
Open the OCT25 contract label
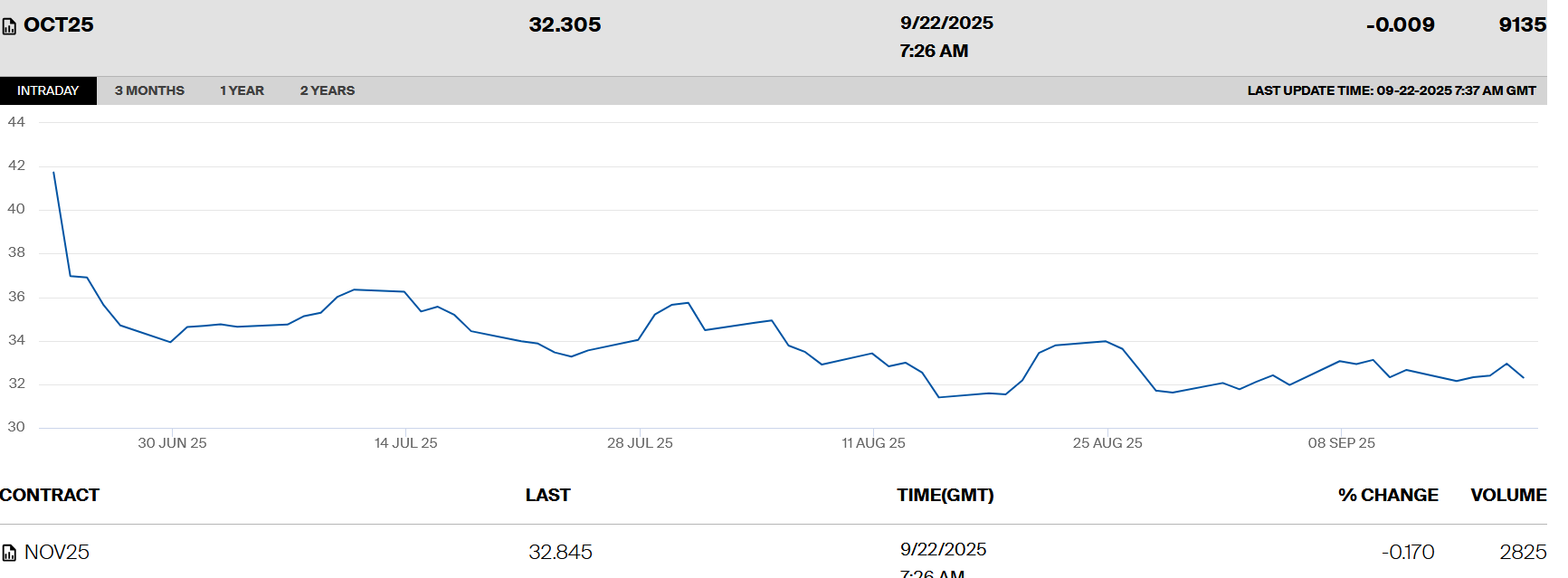(x=59, y=25)
